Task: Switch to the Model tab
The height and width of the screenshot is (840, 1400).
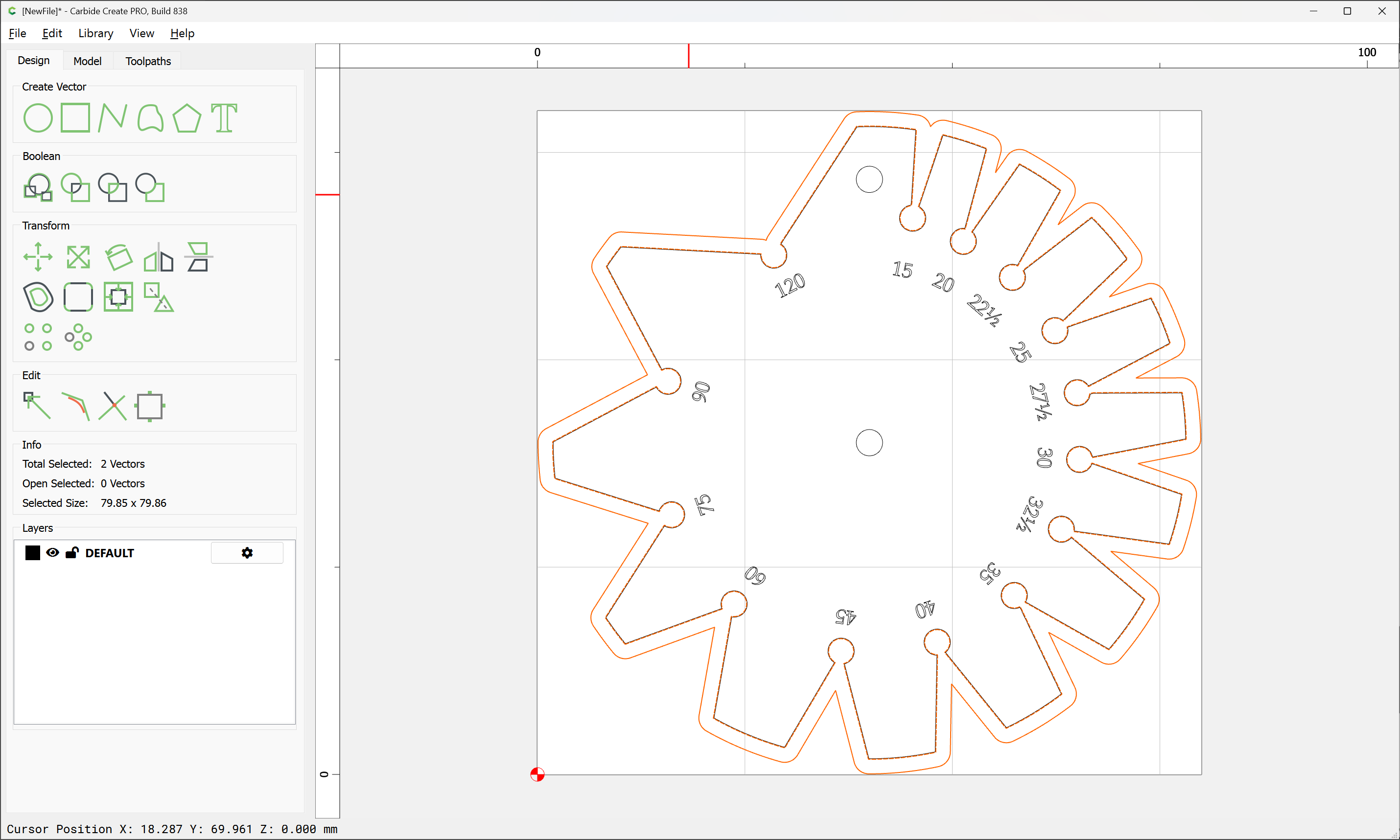Action: click(87, 61)
